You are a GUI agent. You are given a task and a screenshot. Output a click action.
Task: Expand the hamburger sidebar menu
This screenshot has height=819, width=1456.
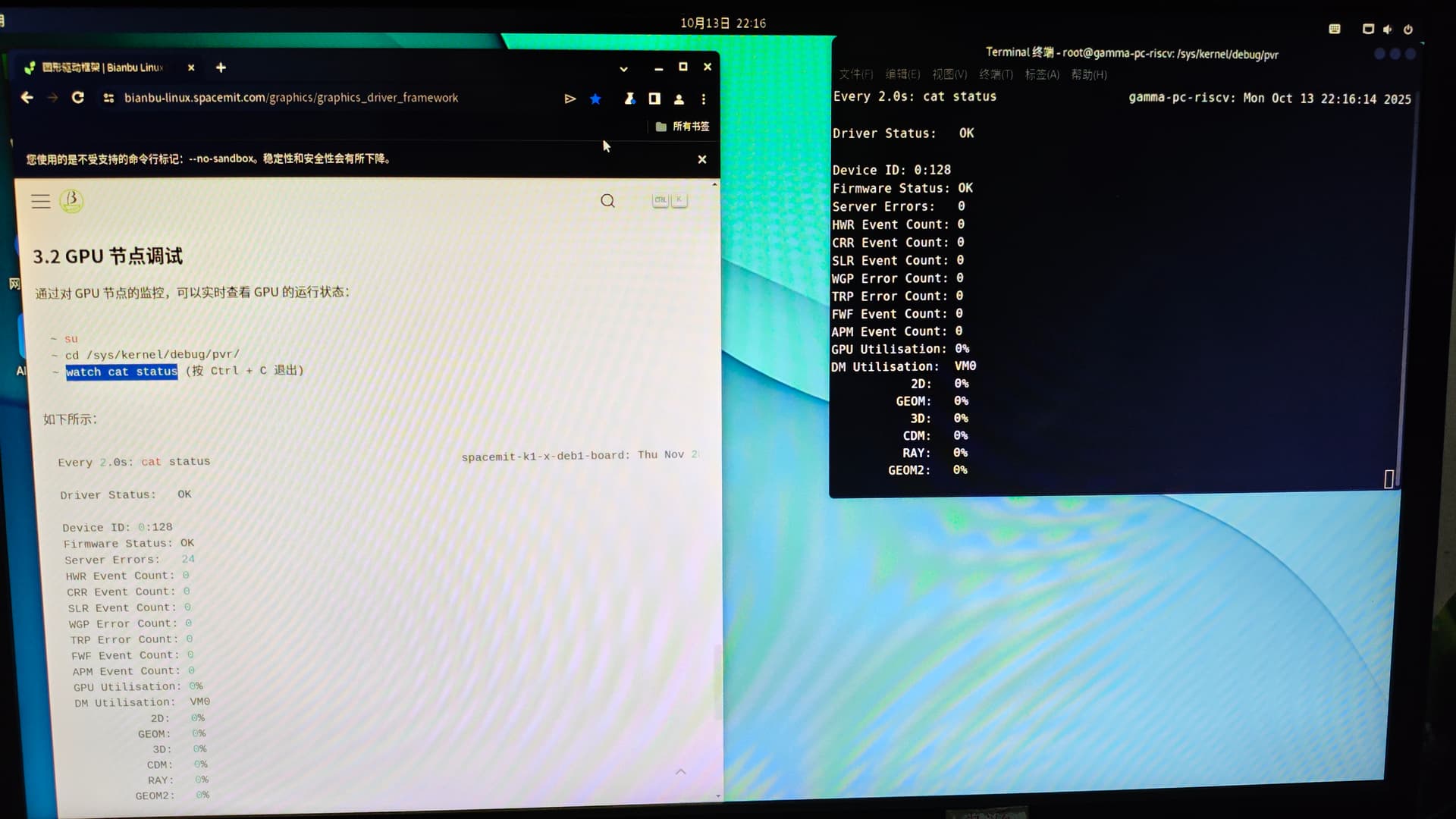41,201
